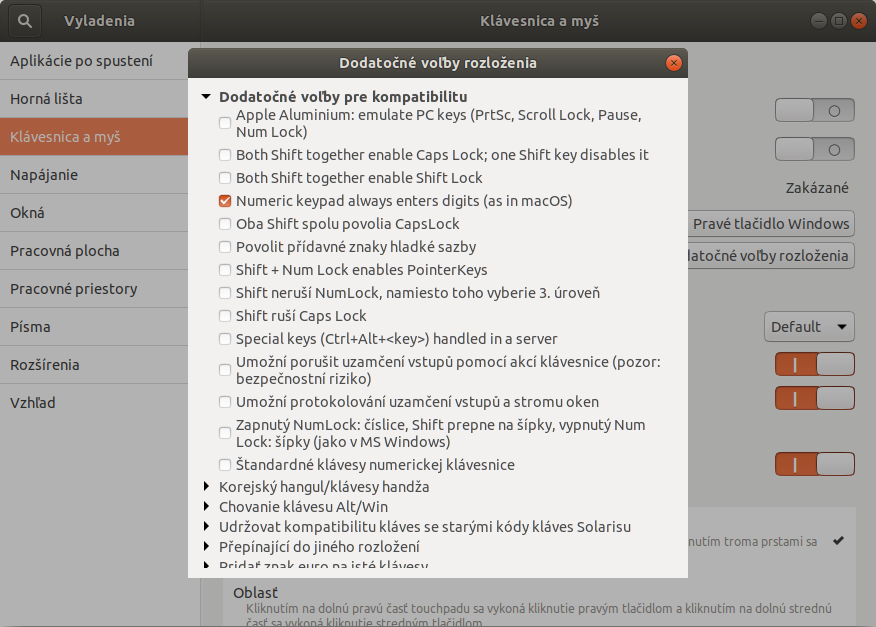Minimize the Klávesnica a myš window

tap(819, 20)
